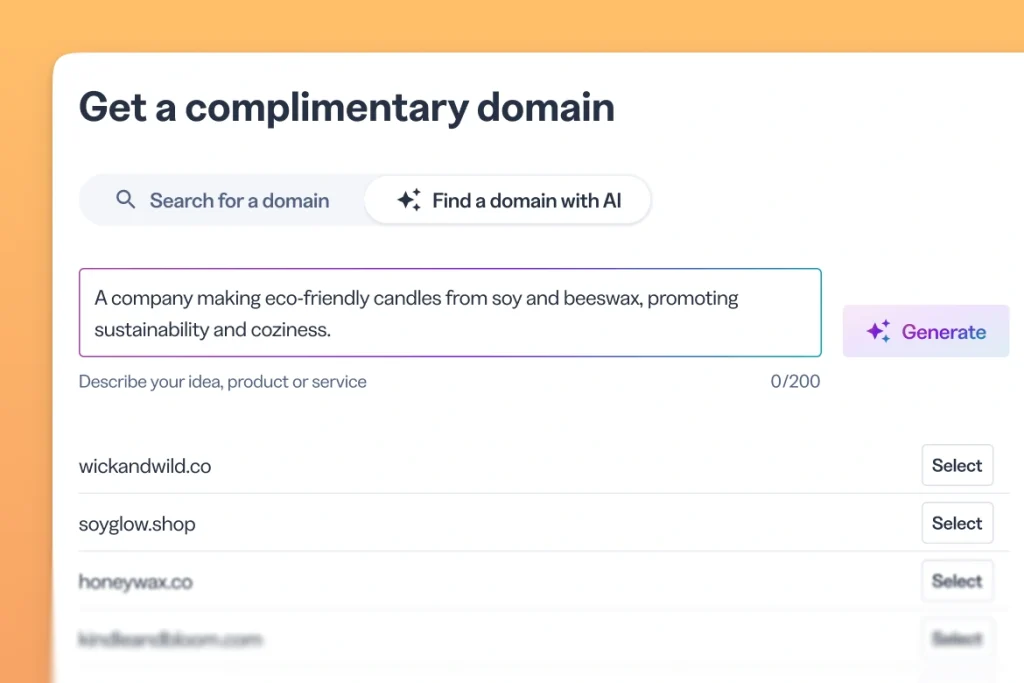Viewport: 1024px width, 683px height.
Task: Click the sparkle icon beside Find a domain
Action: [409, 200]
